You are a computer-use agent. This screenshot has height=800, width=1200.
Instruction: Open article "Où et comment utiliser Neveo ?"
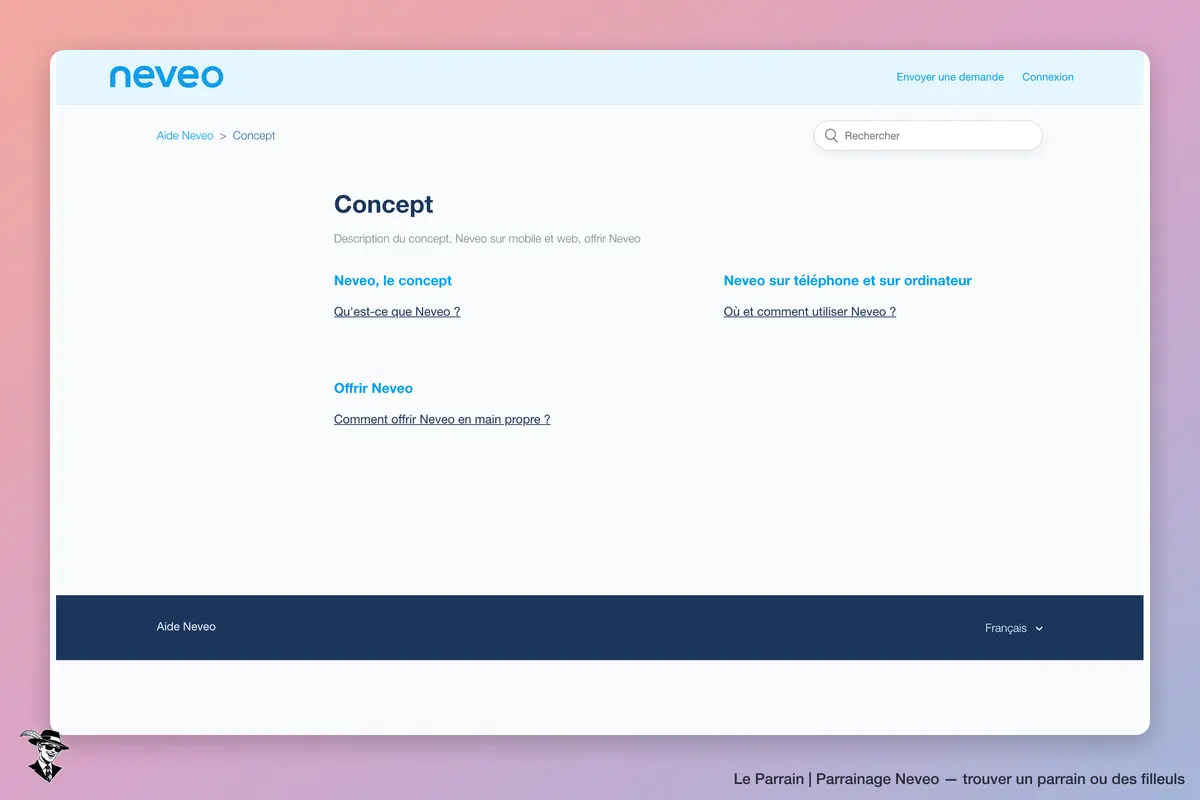tap(810, 312)
